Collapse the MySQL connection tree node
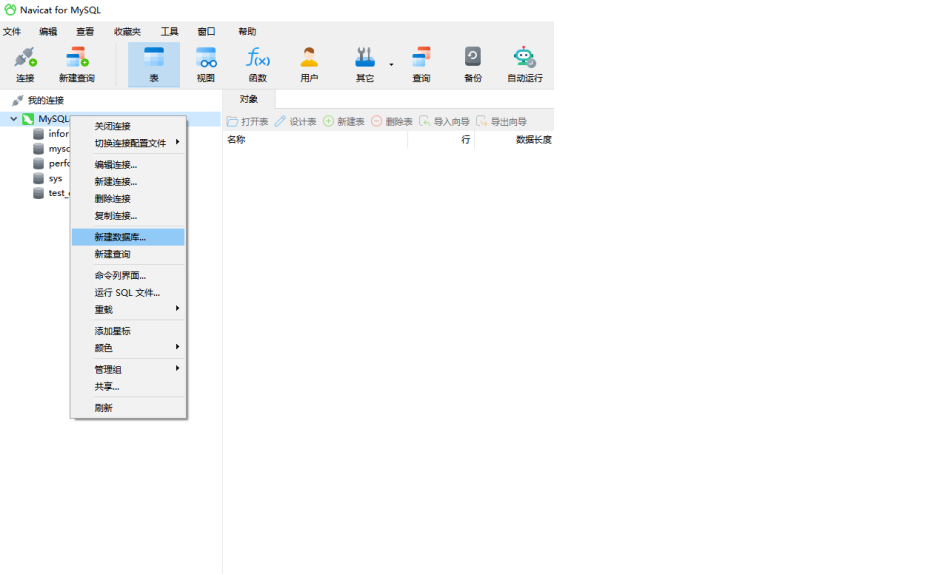 (x=13, y=119)
